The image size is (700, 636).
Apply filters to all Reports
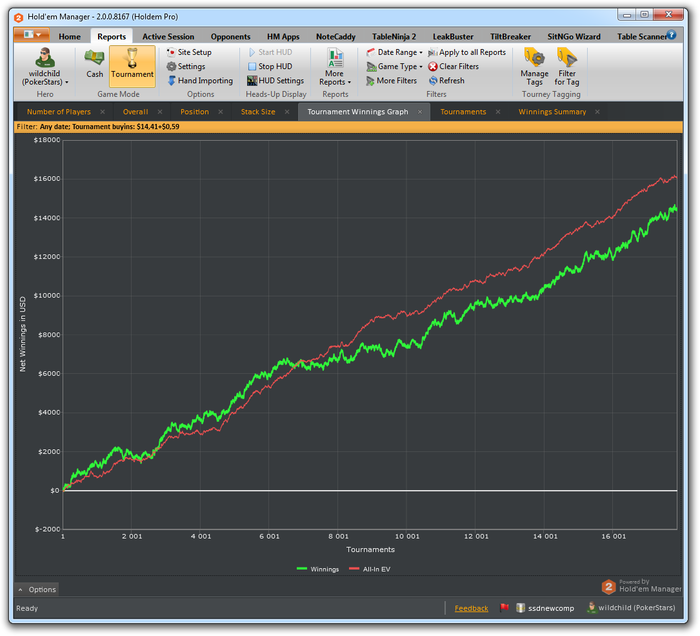pos(467,52)
